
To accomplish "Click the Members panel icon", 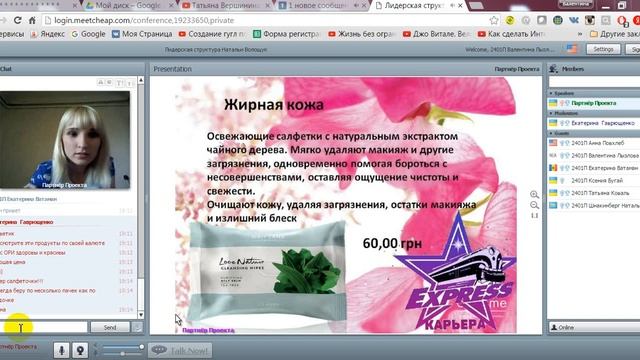I will click(x=553, y=69).
